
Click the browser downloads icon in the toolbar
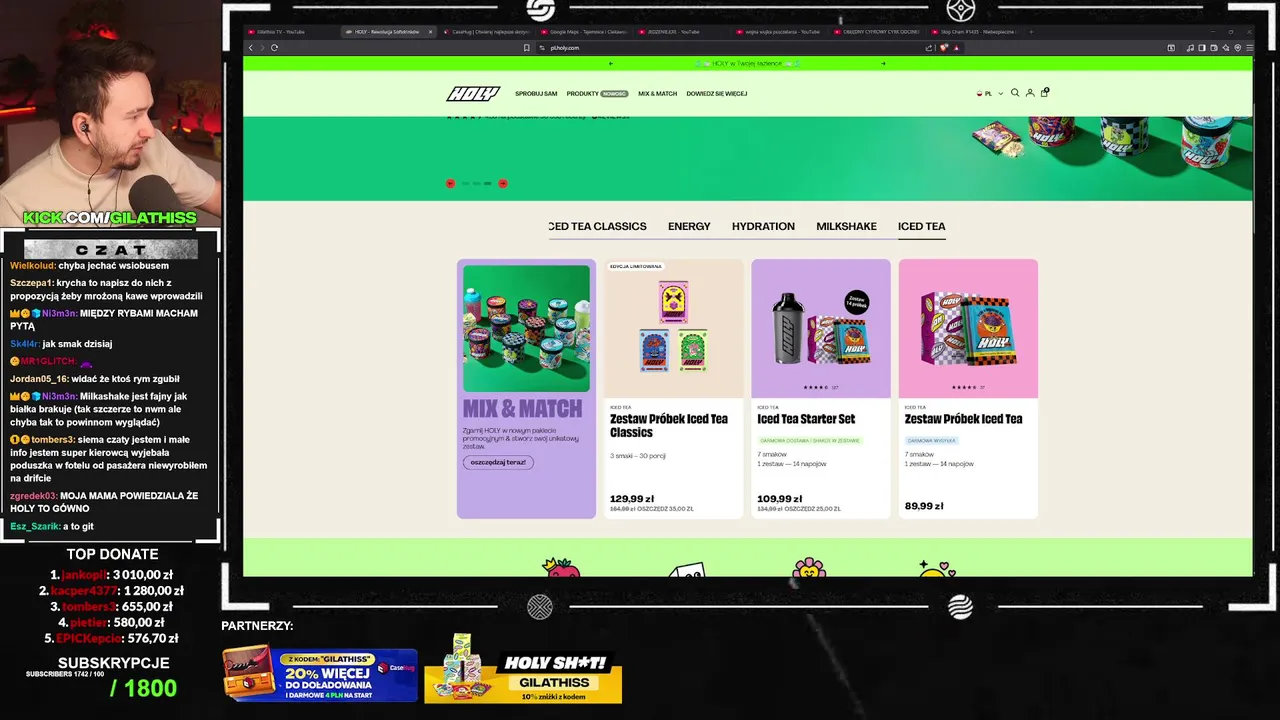click(x=1171, y=48)
